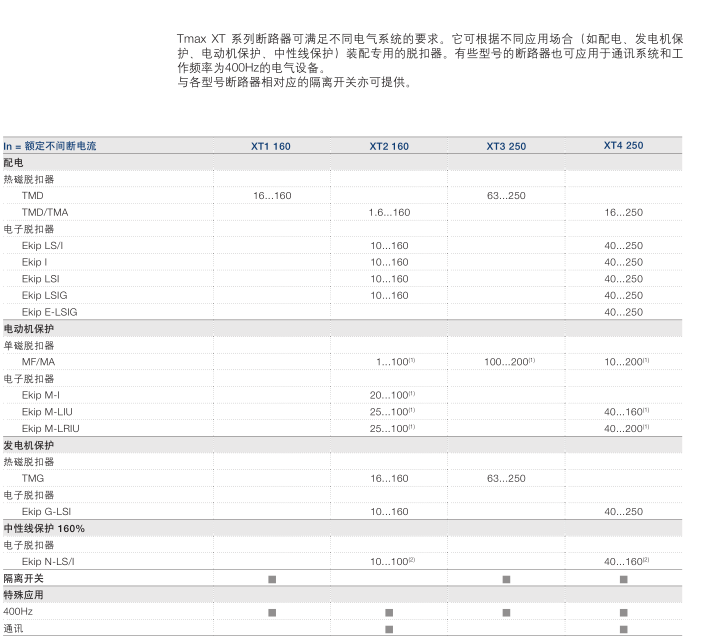
Task: Click the 400Hz row label
Action: (x=18, y=611)
